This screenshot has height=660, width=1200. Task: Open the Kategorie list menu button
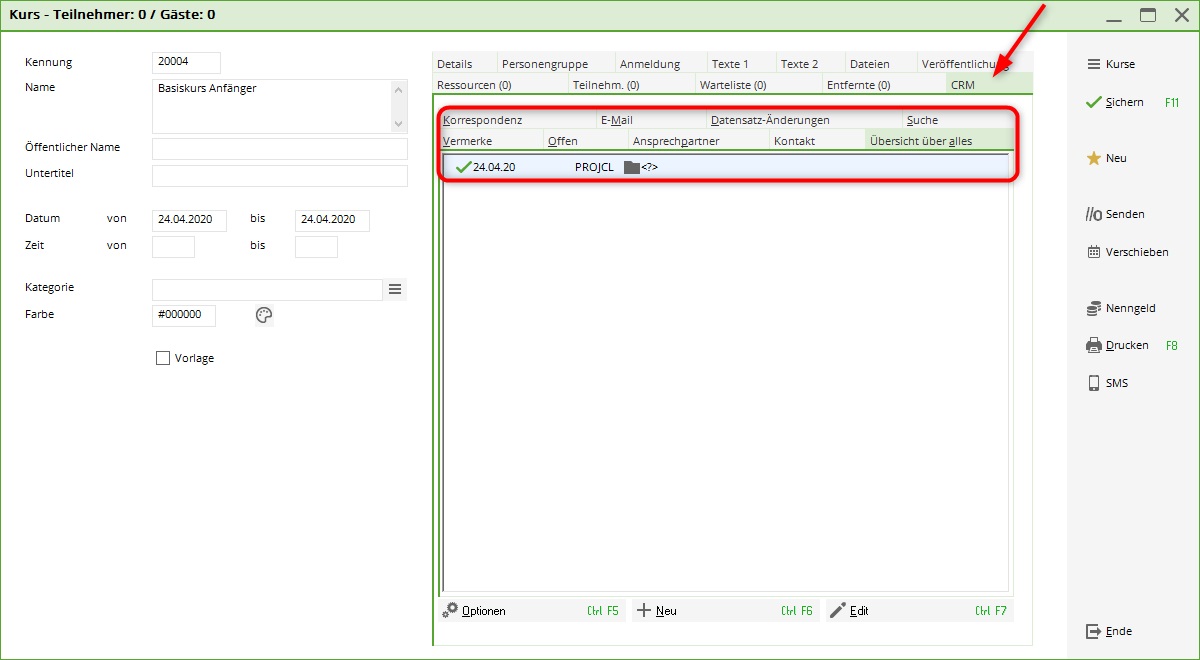pyautogui.click(x=395, y=289)
